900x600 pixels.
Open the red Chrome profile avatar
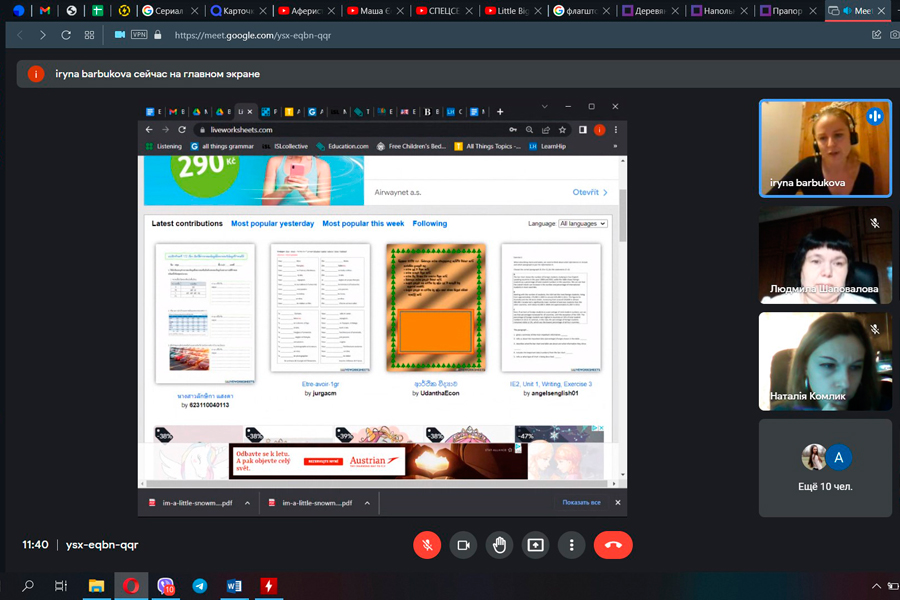point(599,130)
